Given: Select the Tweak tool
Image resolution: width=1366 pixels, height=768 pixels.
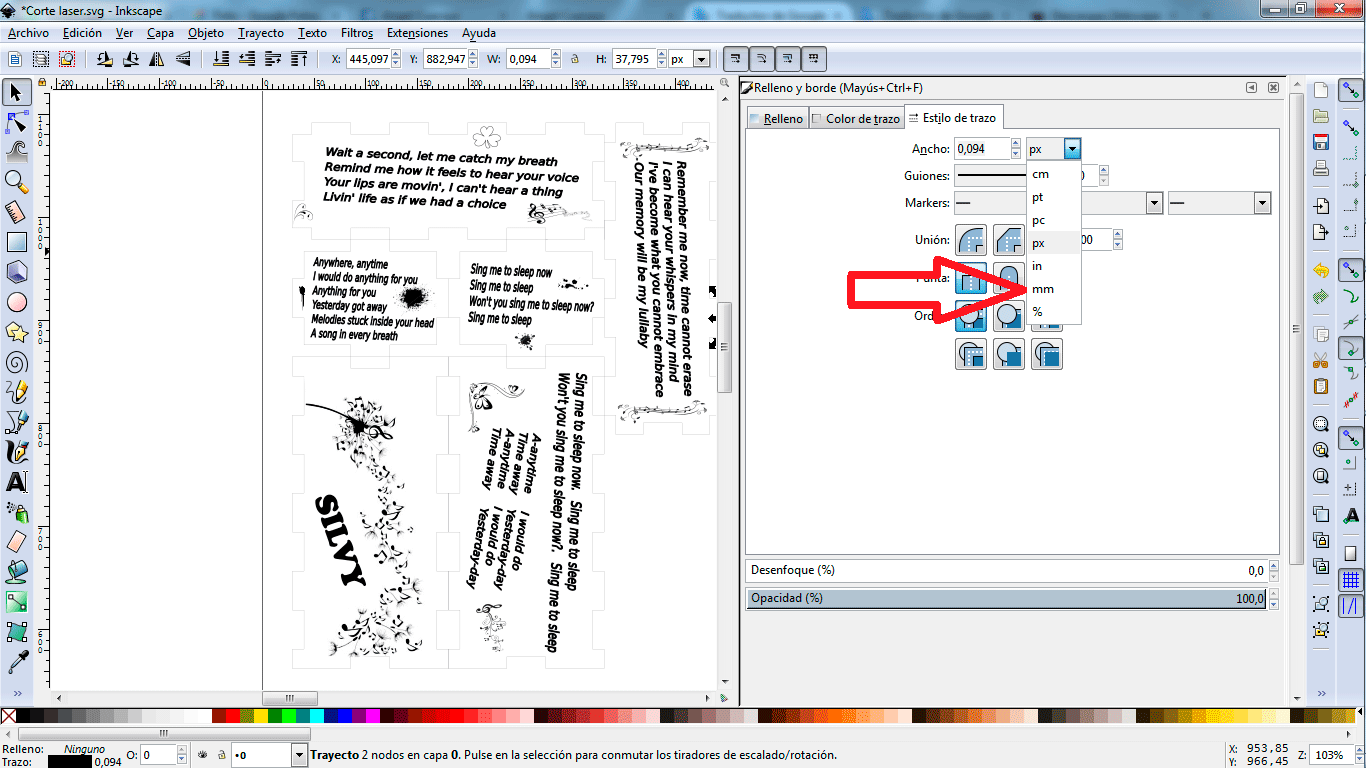Looking at the screenshot, I should (x=16, y=152).
